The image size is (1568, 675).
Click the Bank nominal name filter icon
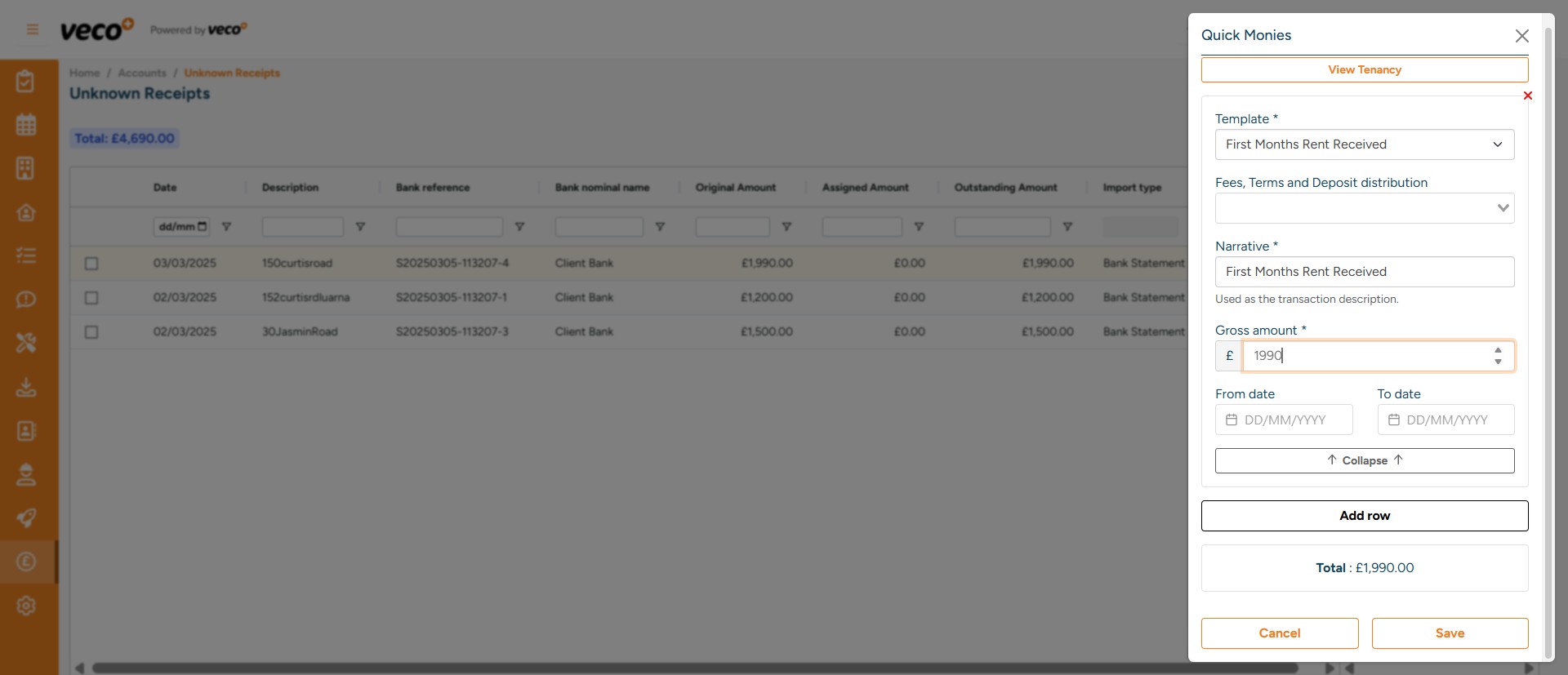point(660,227)
